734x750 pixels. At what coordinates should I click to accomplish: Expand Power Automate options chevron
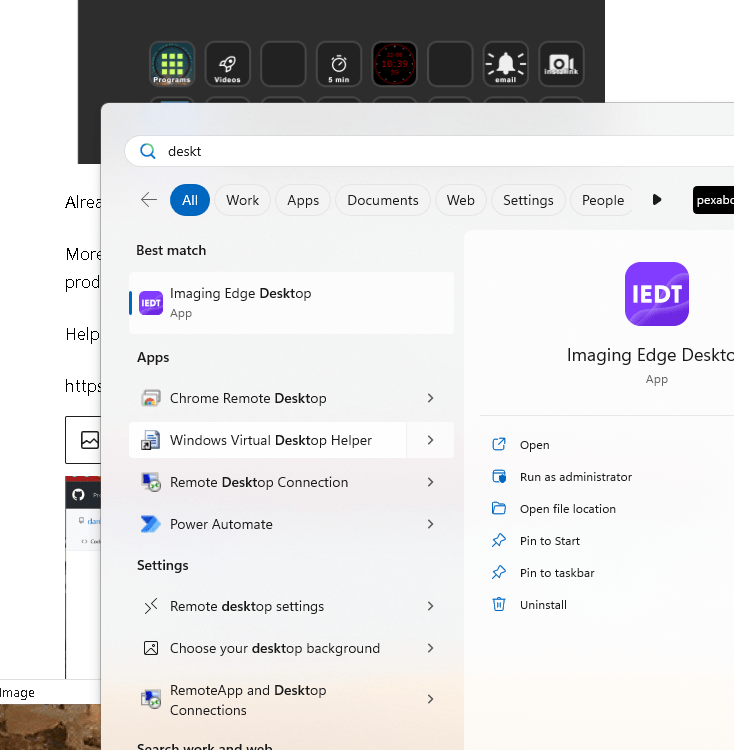point(430,524)
